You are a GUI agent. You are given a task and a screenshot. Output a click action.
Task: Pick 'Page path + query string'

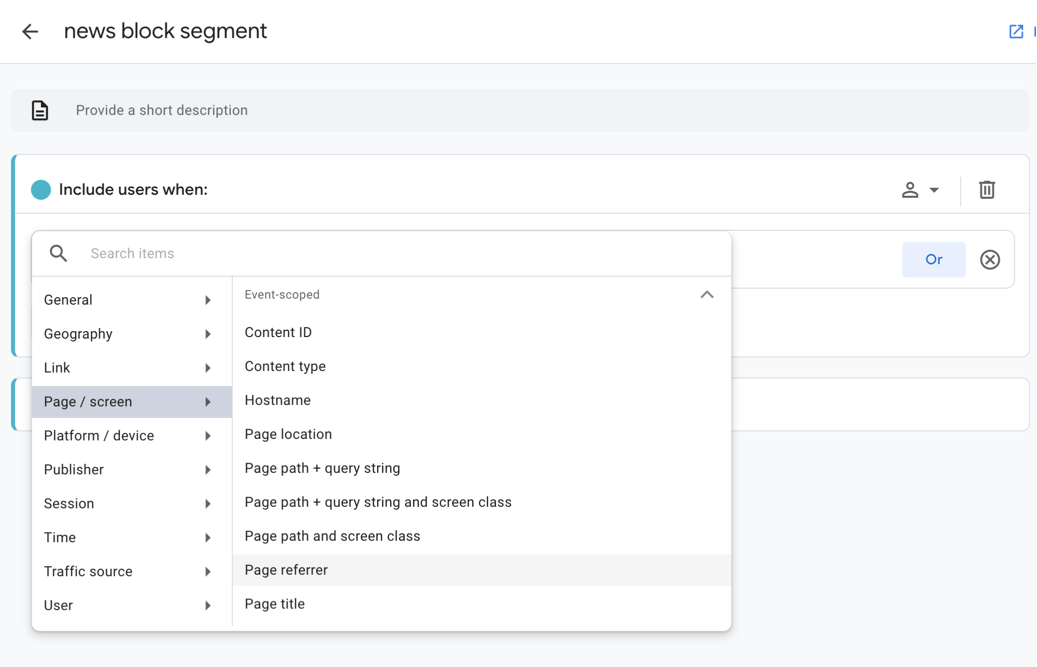click(x=481, y=468)
